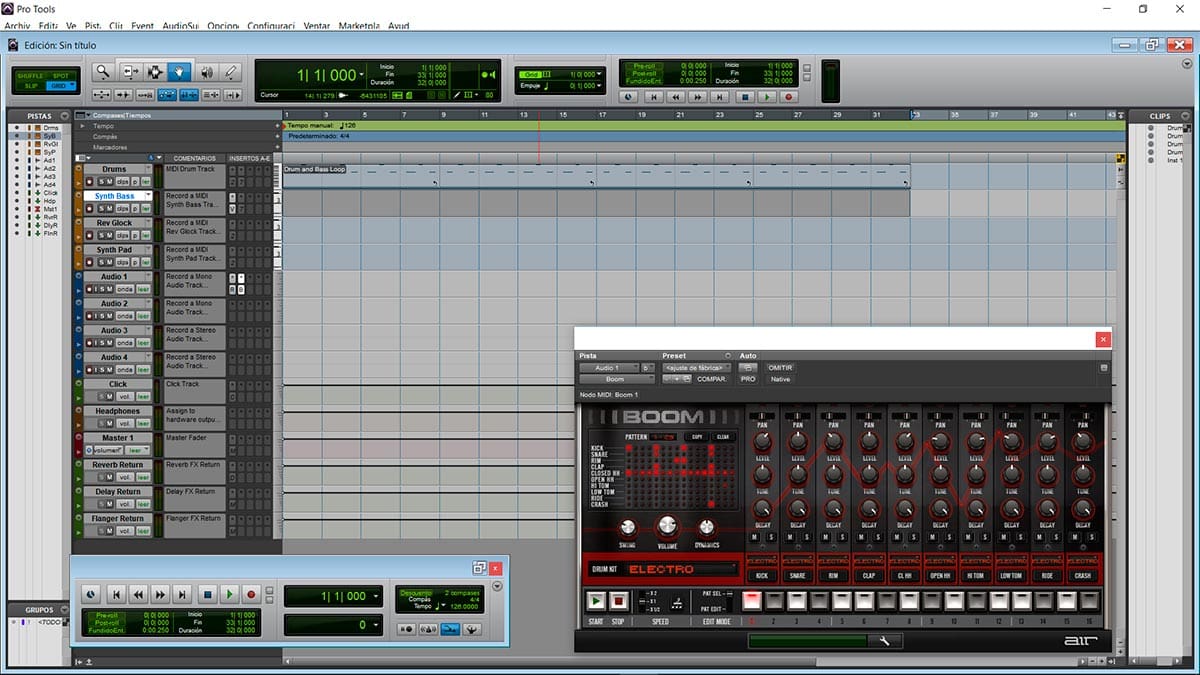Viewport: 1200px width, 675px height.
Task: Enable SLIP edit mode
Action: (x=30, y=86)
